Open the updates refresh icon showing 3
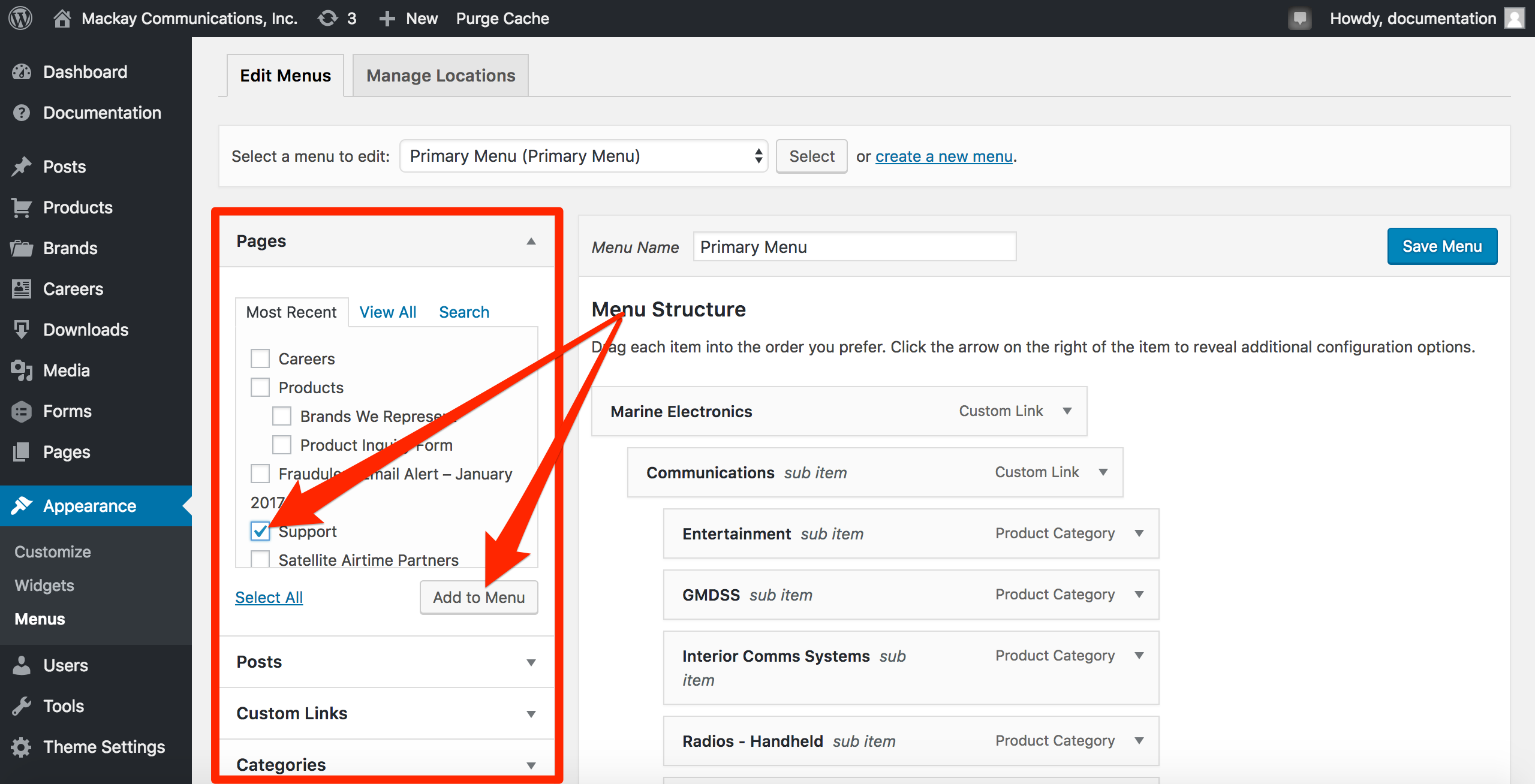Viewport: 1535px width, 784px height. [x=327, y=18]
